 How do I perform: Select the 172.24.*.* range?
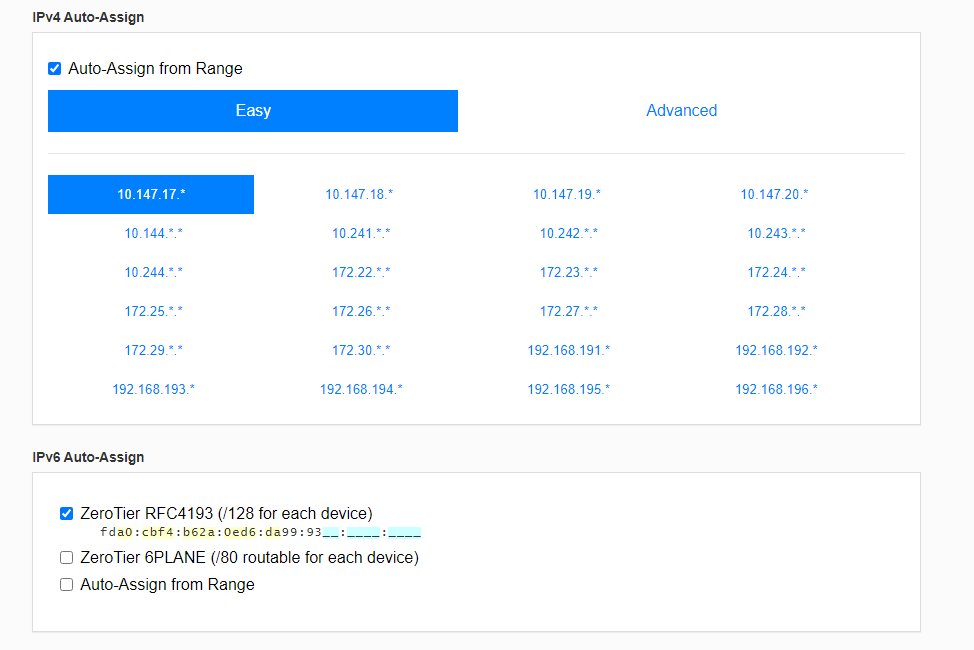[x=776, y=272]
